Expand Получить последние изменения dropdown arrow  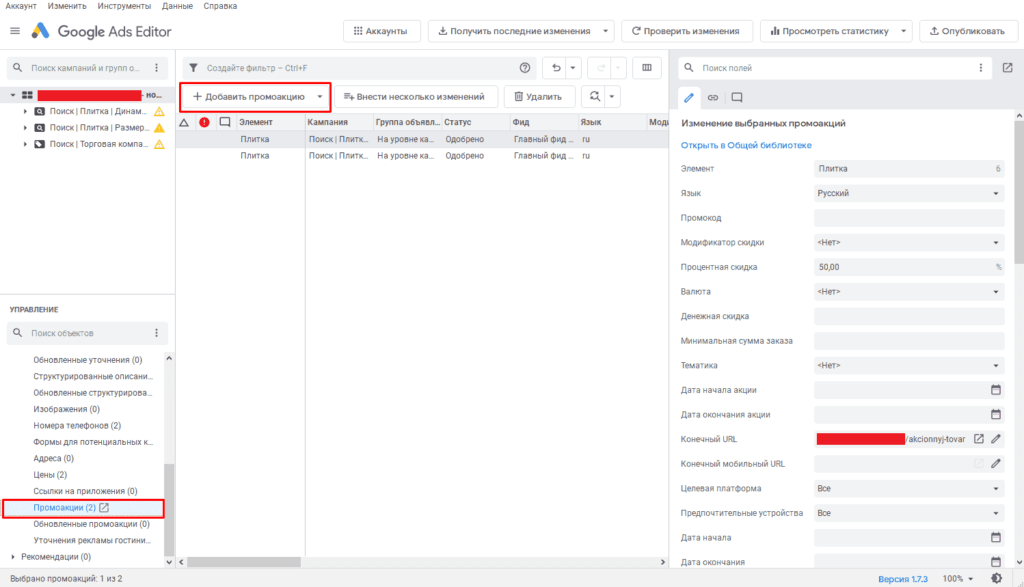click(x=605, y=31)
